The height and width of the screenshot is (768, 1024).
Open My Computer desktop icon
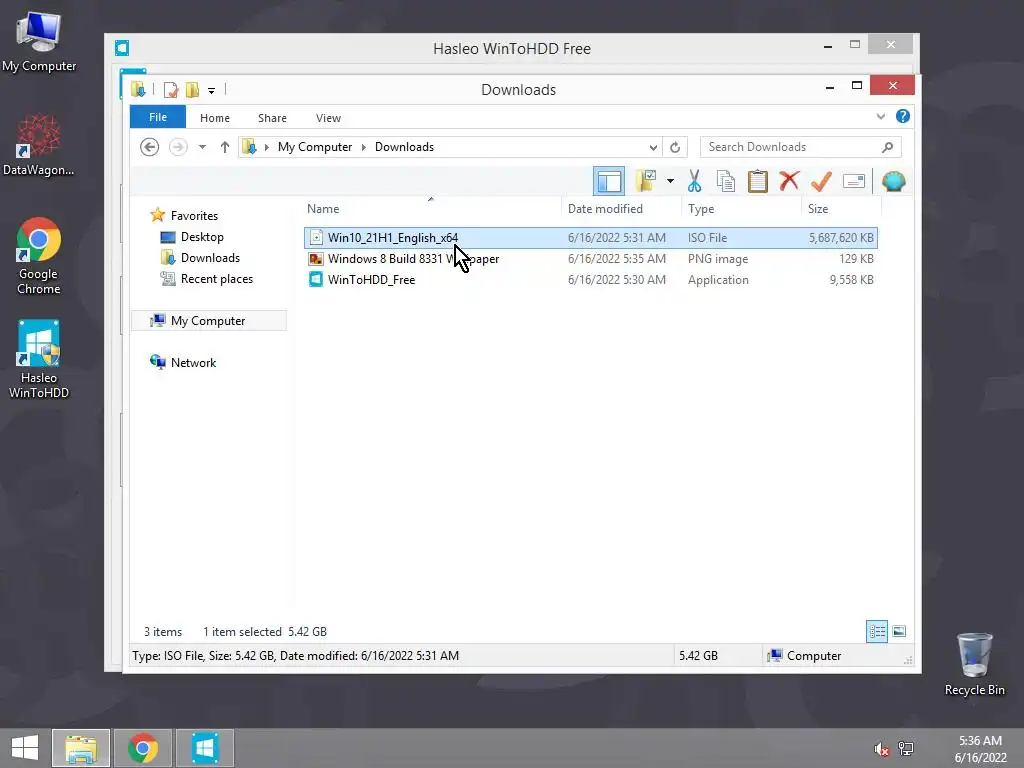tap(39, 42)
